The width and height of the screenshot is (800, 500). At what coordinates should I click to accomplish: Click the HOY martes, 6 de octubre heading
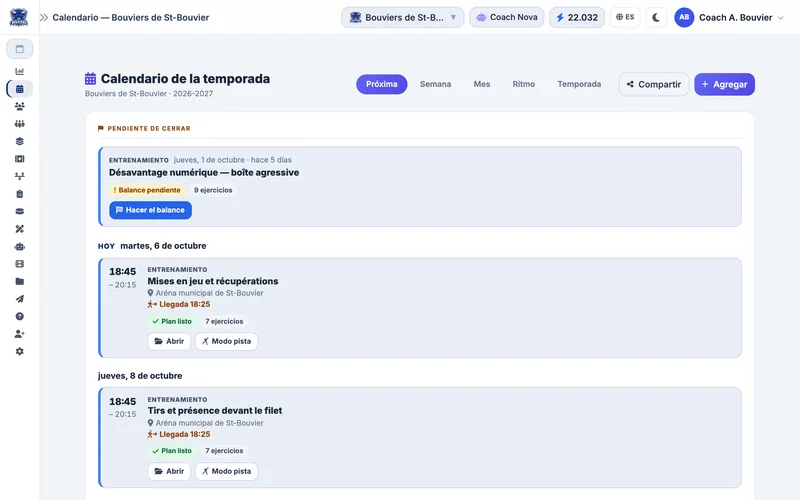(x=152, y=246)
